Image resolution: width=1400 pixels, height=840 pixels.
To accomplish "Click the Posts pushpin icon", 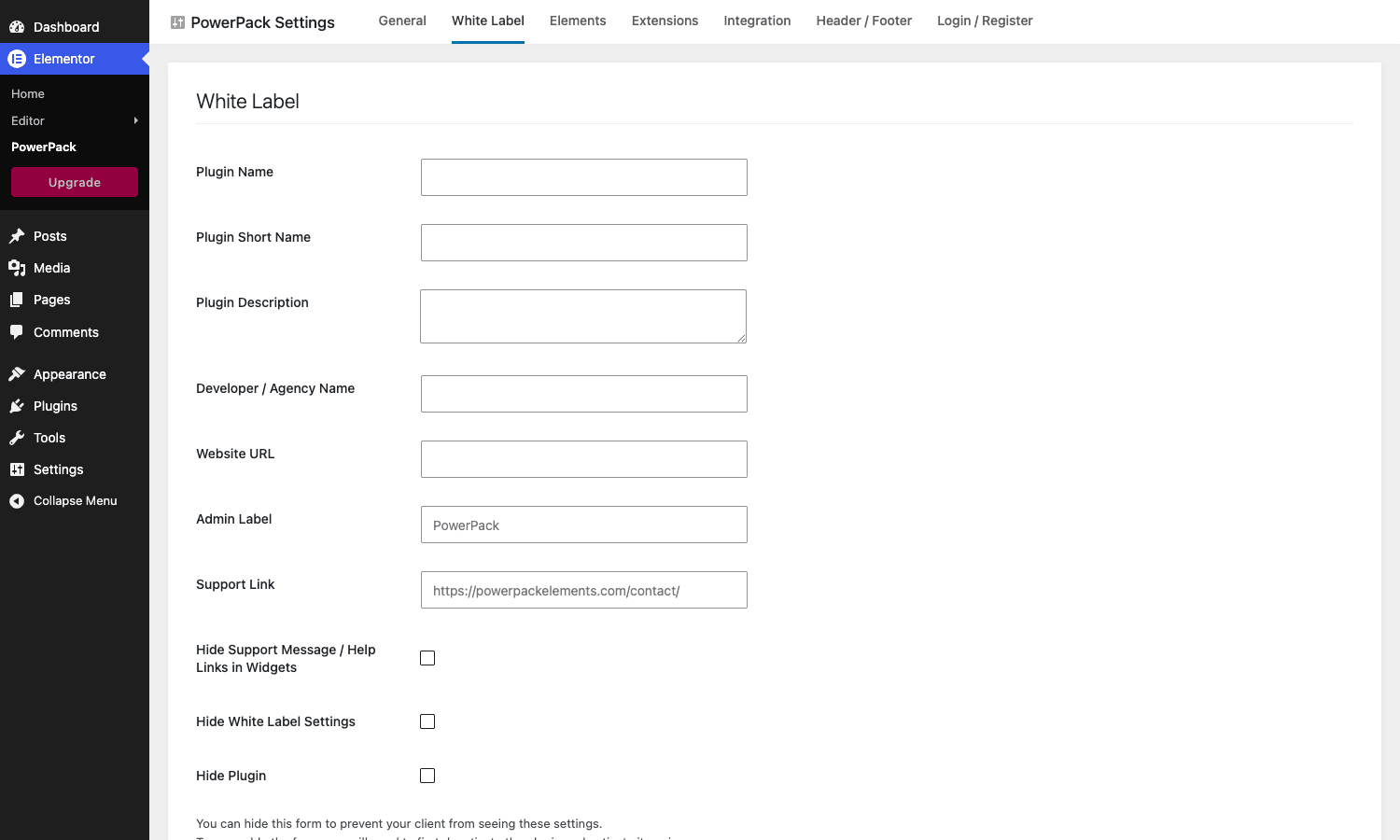I will coord(17,236).
